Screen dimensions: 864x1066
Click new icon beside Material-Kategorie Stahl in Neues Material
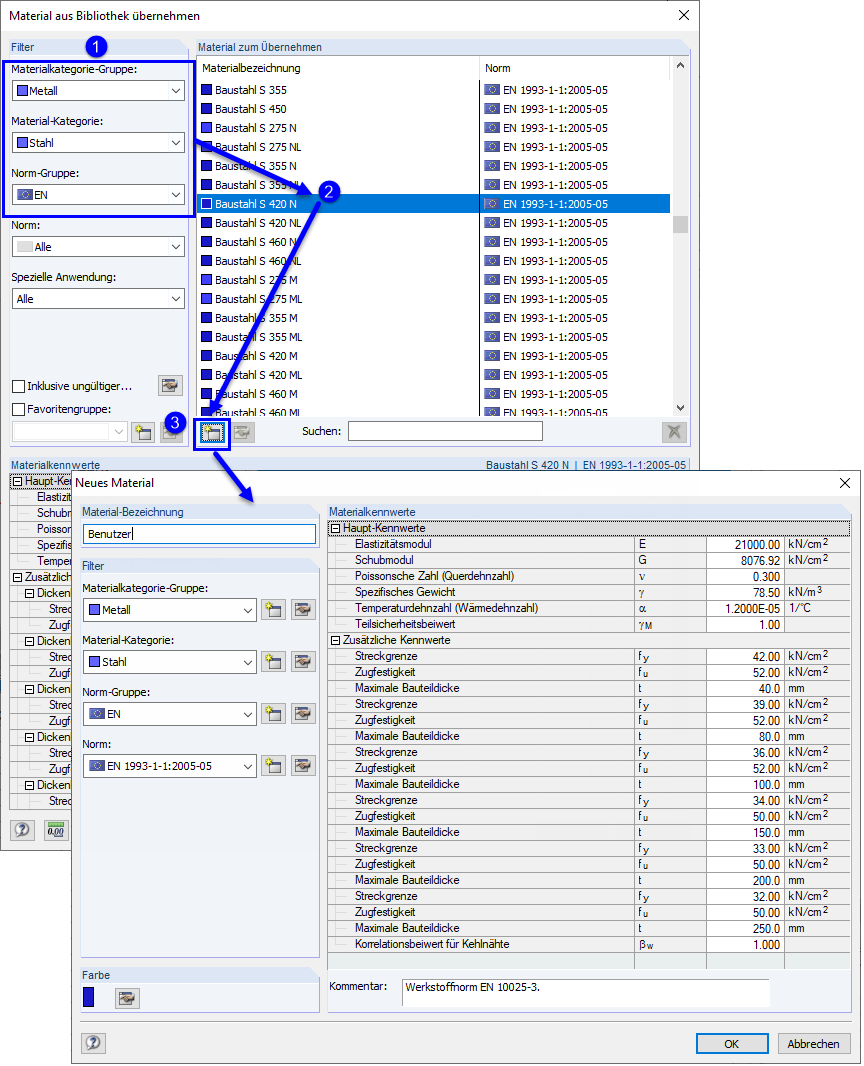point(273,661)
